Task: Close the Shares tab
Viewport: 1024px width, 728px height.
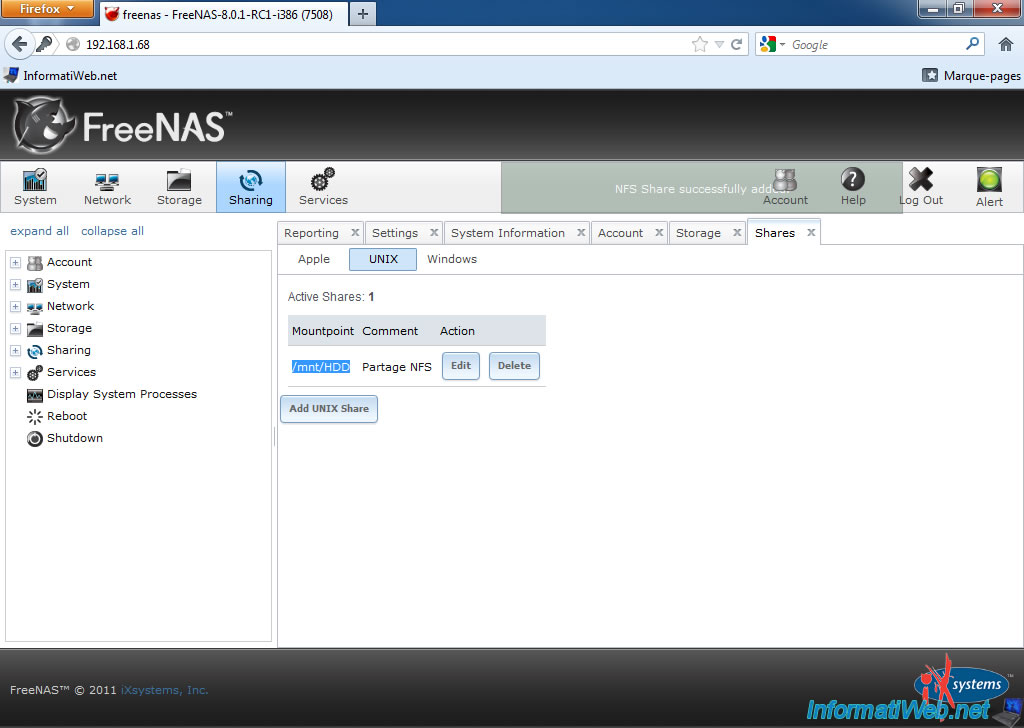Action: pos(811,232)
